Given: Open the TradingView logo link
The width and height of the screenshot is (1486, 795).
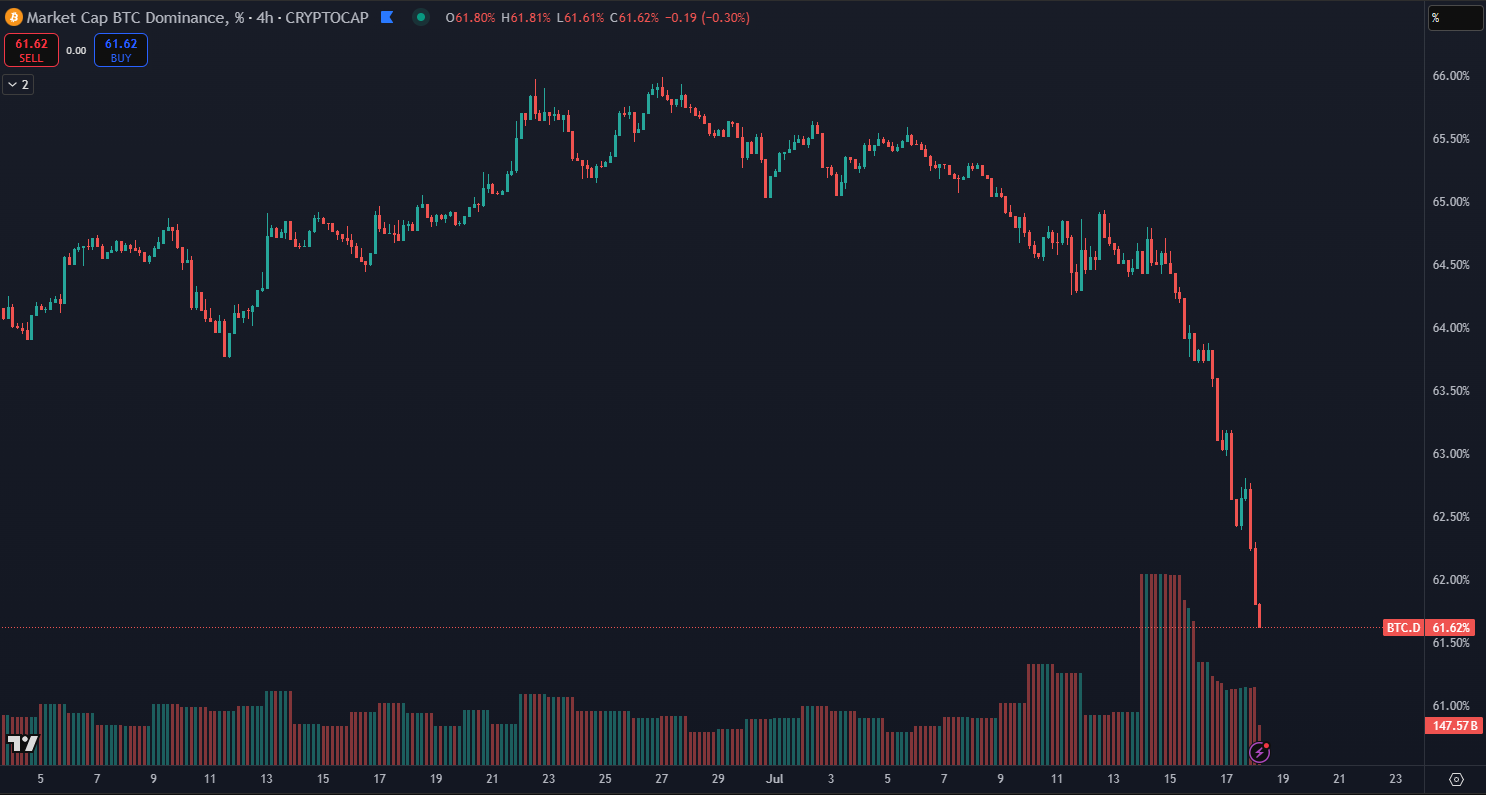Looking at the screenshot, I should pyautogui.click(x=22, y=743).
